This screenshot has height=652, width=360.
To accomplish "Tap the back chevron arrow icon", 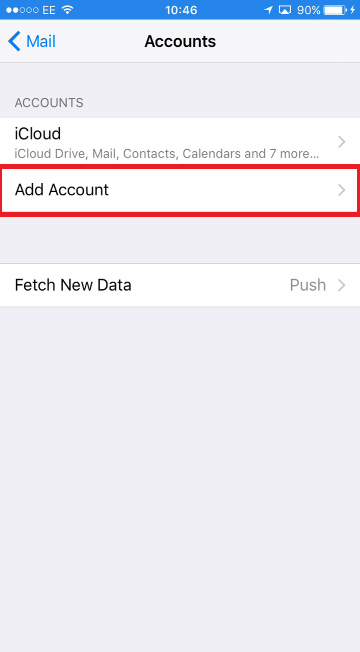I will pyautogui.click(x=14, y=42).
